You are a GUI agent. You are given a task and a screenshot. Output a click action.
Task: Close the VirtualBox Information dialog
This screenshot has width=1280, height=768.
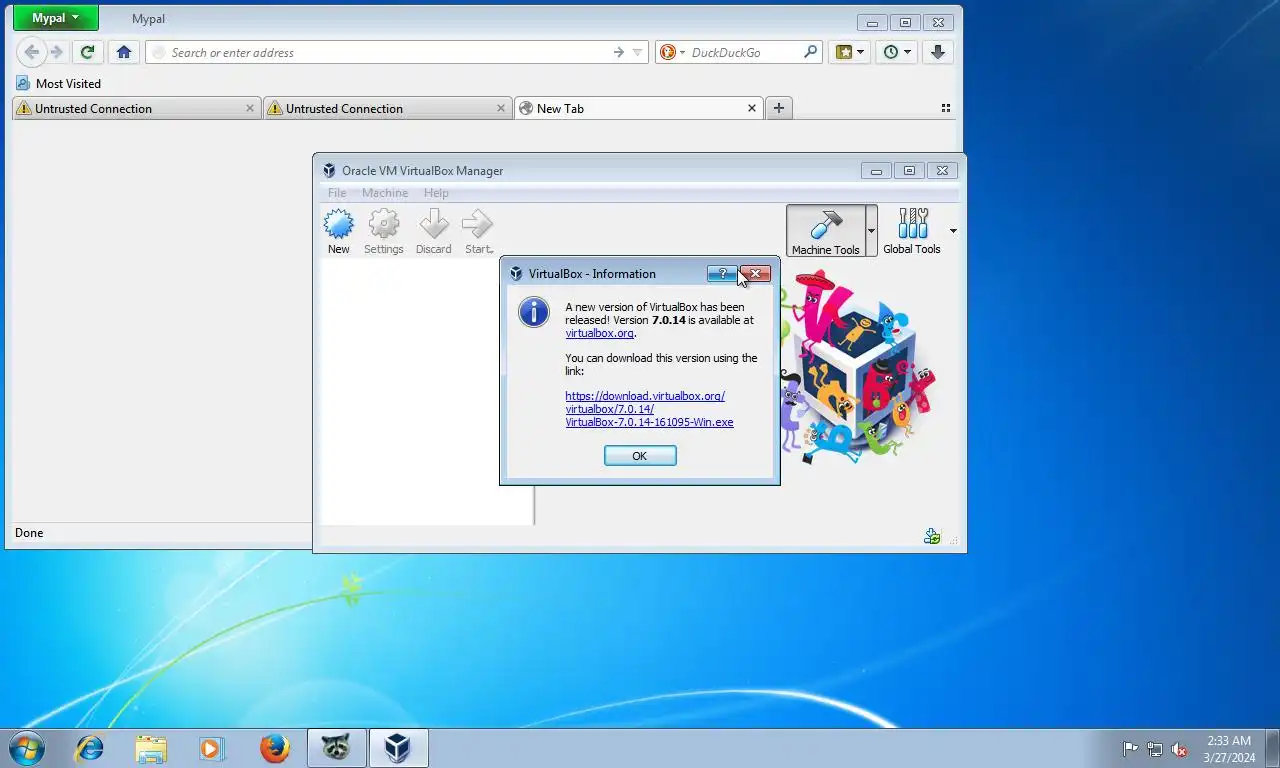(x=755, y=273)
